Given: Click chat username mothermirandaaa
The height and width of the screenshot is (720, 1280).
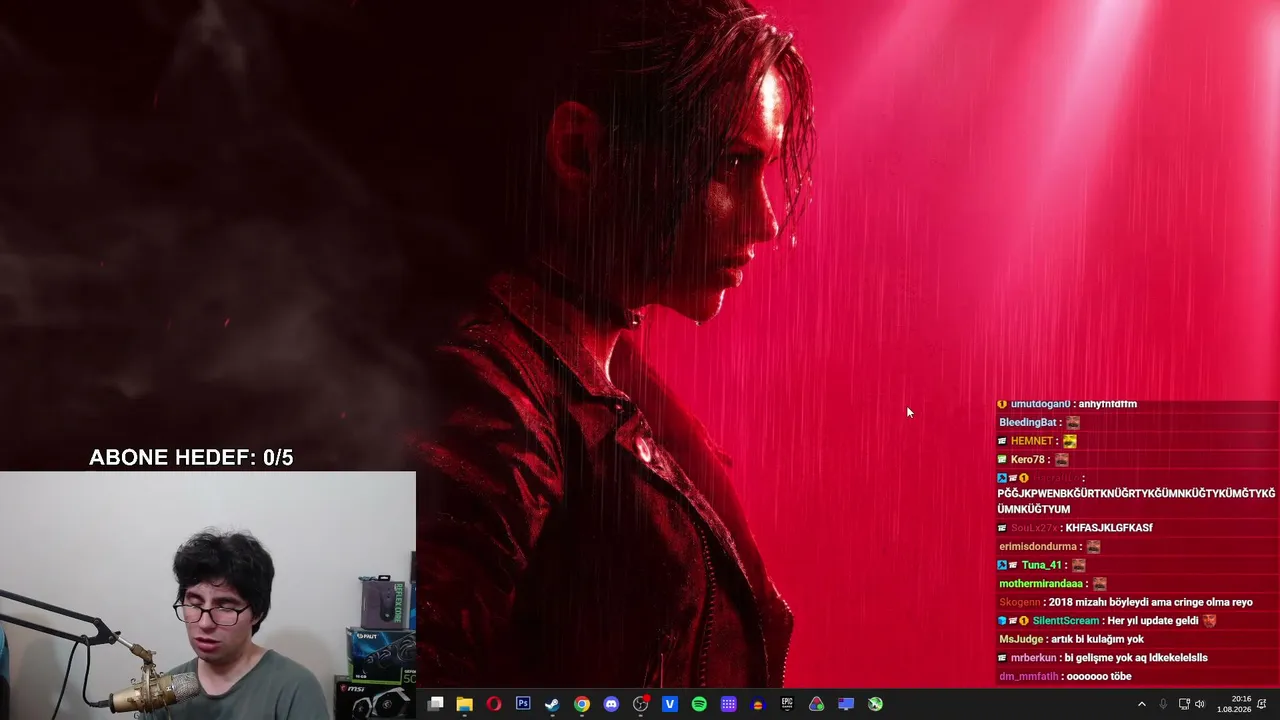Looking at the screenshot, I should [x=1041, y=584].
